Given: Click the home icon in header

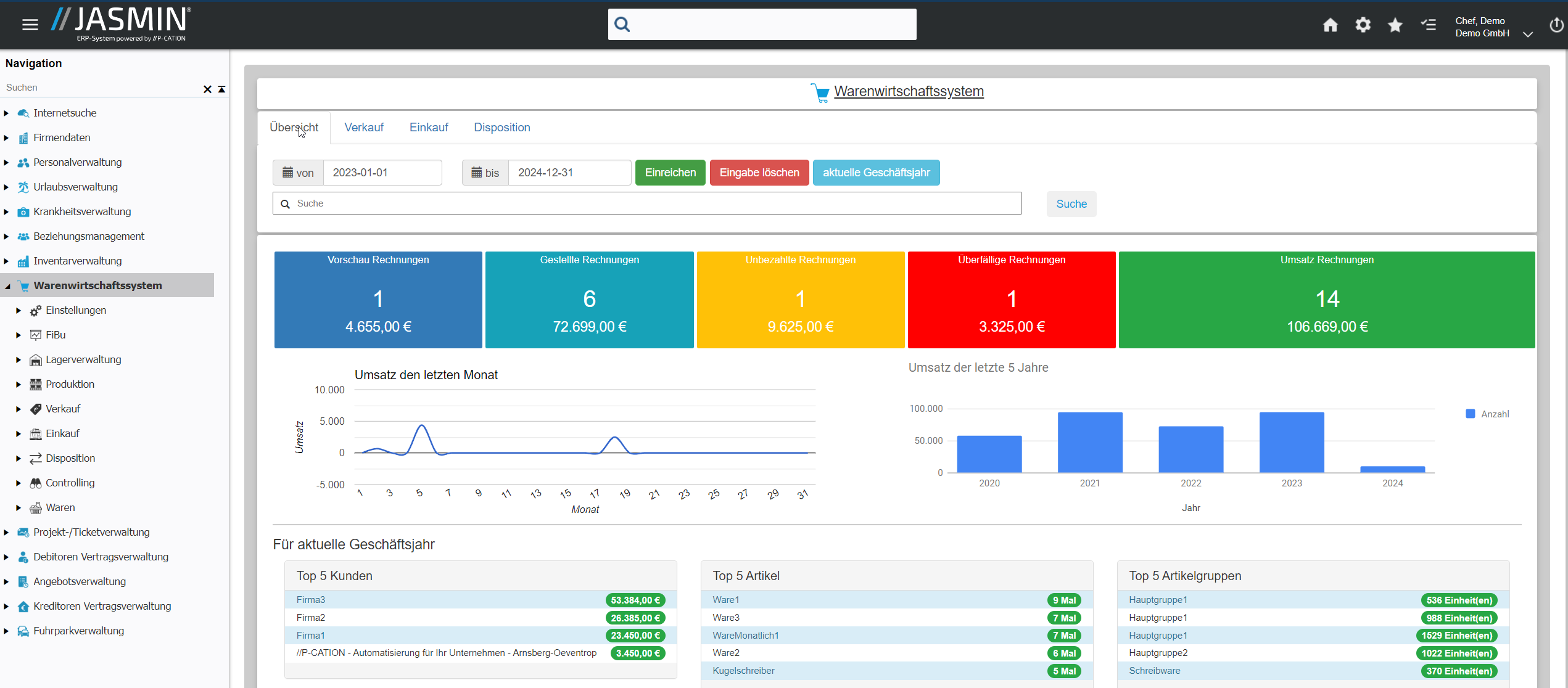Looking at the screenshot, I should point(1331,25).
